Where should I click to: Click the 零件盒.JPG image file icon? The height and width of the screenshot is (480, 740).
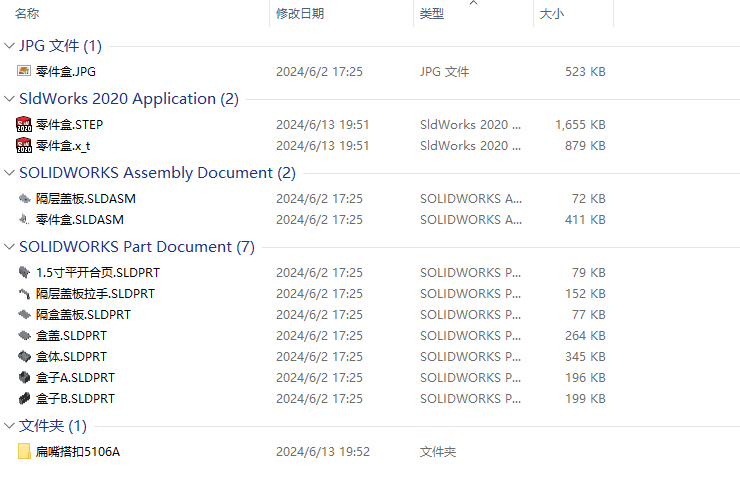[24, 71]
